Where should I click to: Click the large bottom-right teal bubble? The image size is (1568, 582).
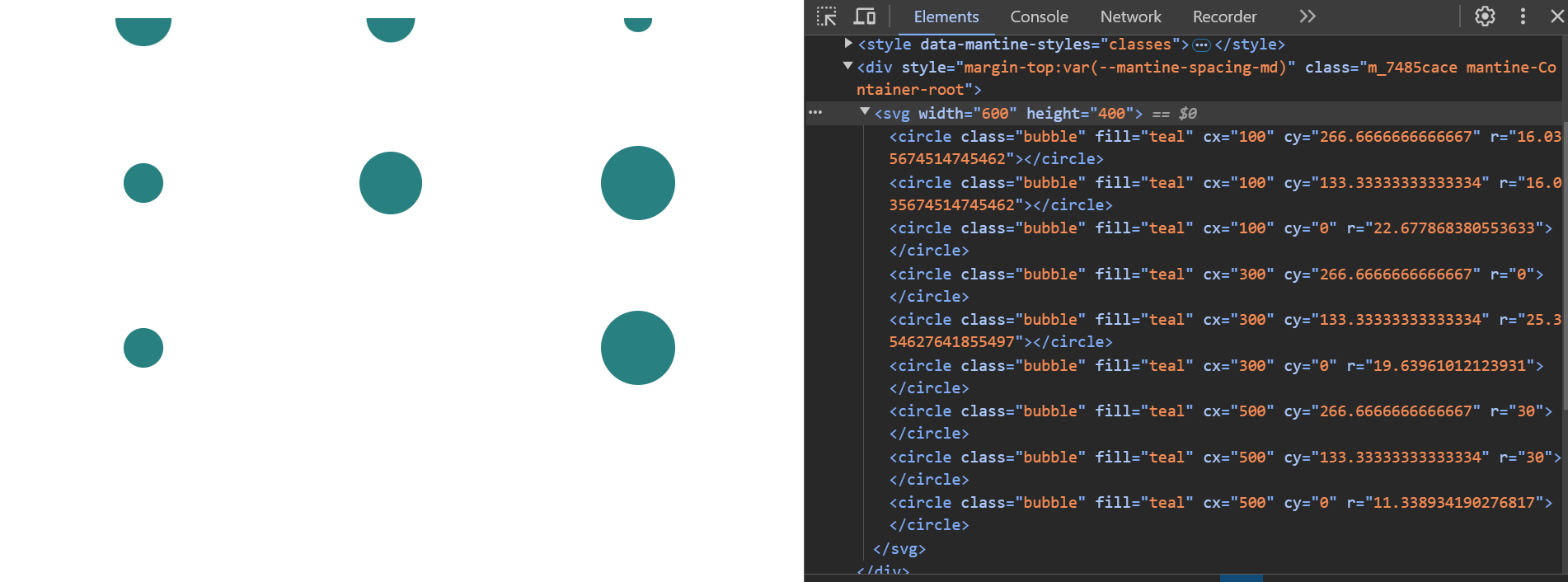tap(638, 348)
